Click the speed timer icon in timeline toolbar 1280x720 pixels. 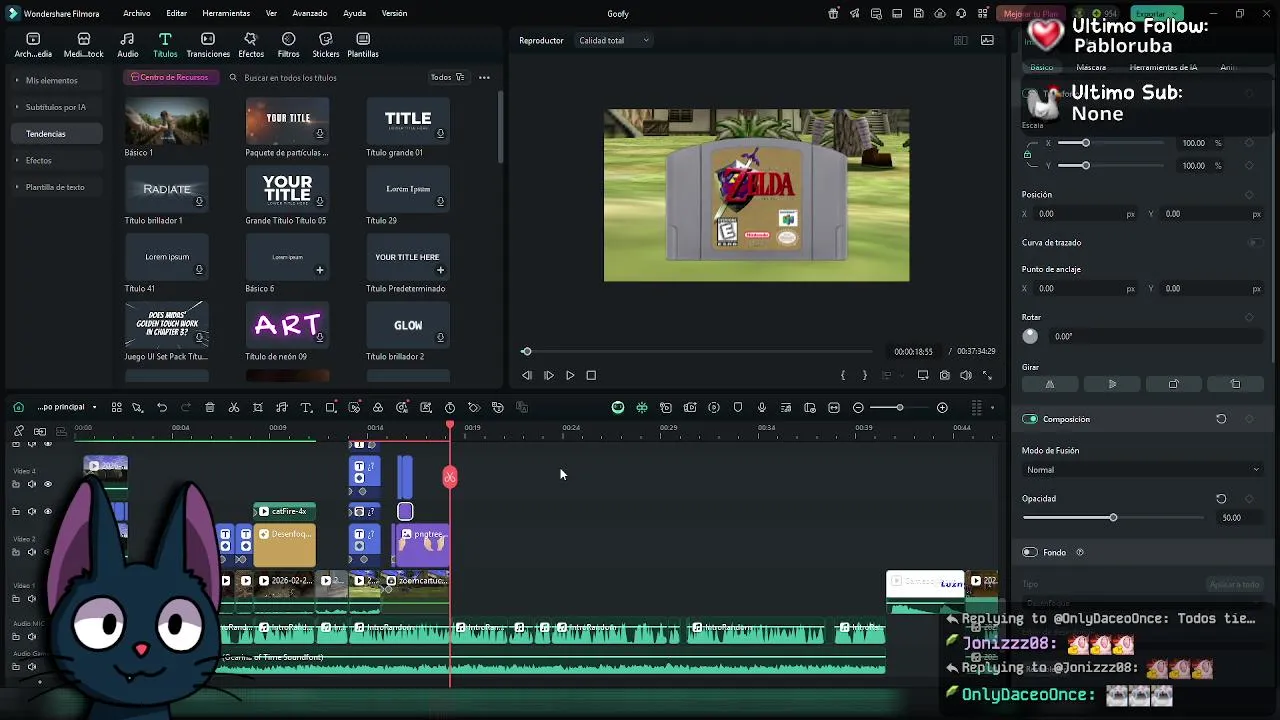pyautogui.click(x=450, y=407)
